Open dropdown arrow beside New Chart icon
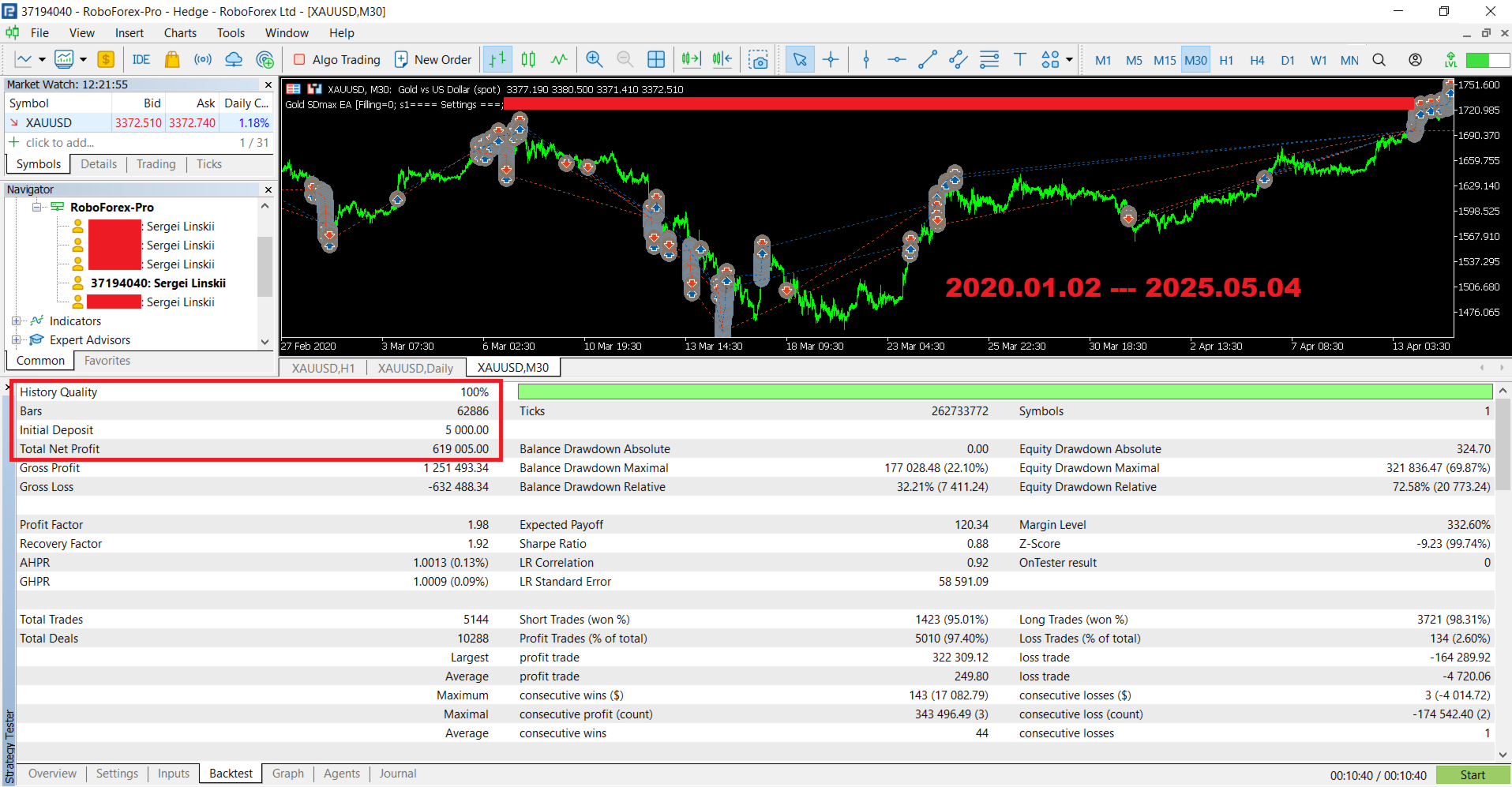 pyautogui.click(x=42, y=59)
